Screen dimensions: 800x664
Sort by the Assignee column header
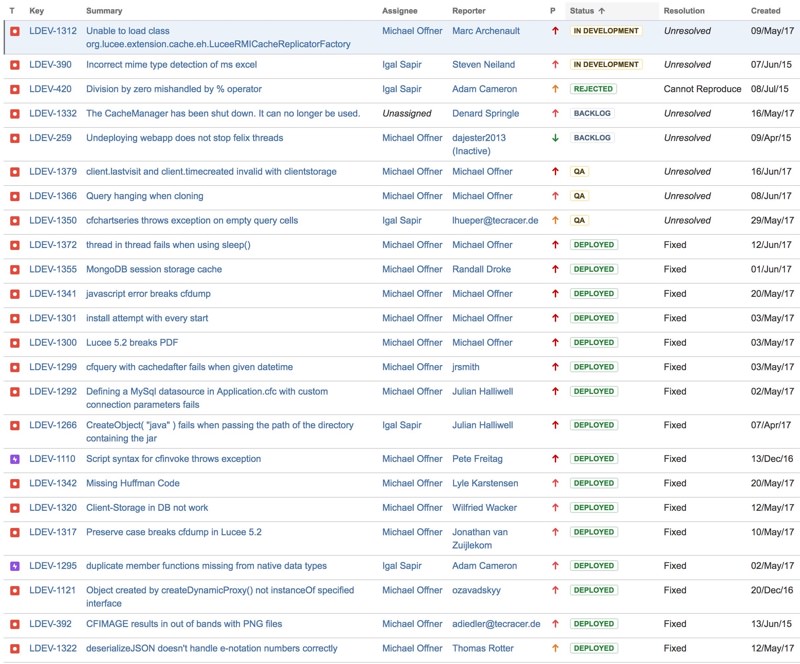[399, 11]
